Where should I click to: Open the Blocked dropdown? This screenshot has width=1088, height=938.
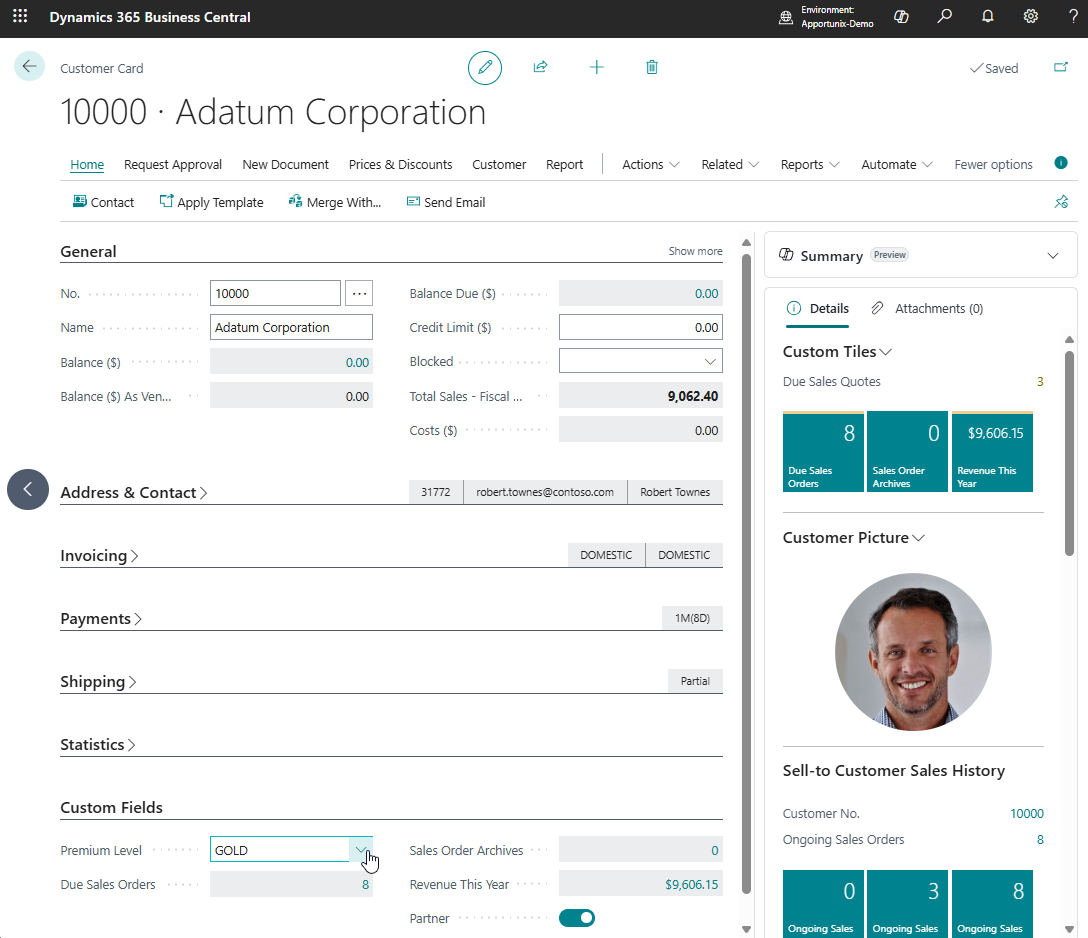pos(710,361)
